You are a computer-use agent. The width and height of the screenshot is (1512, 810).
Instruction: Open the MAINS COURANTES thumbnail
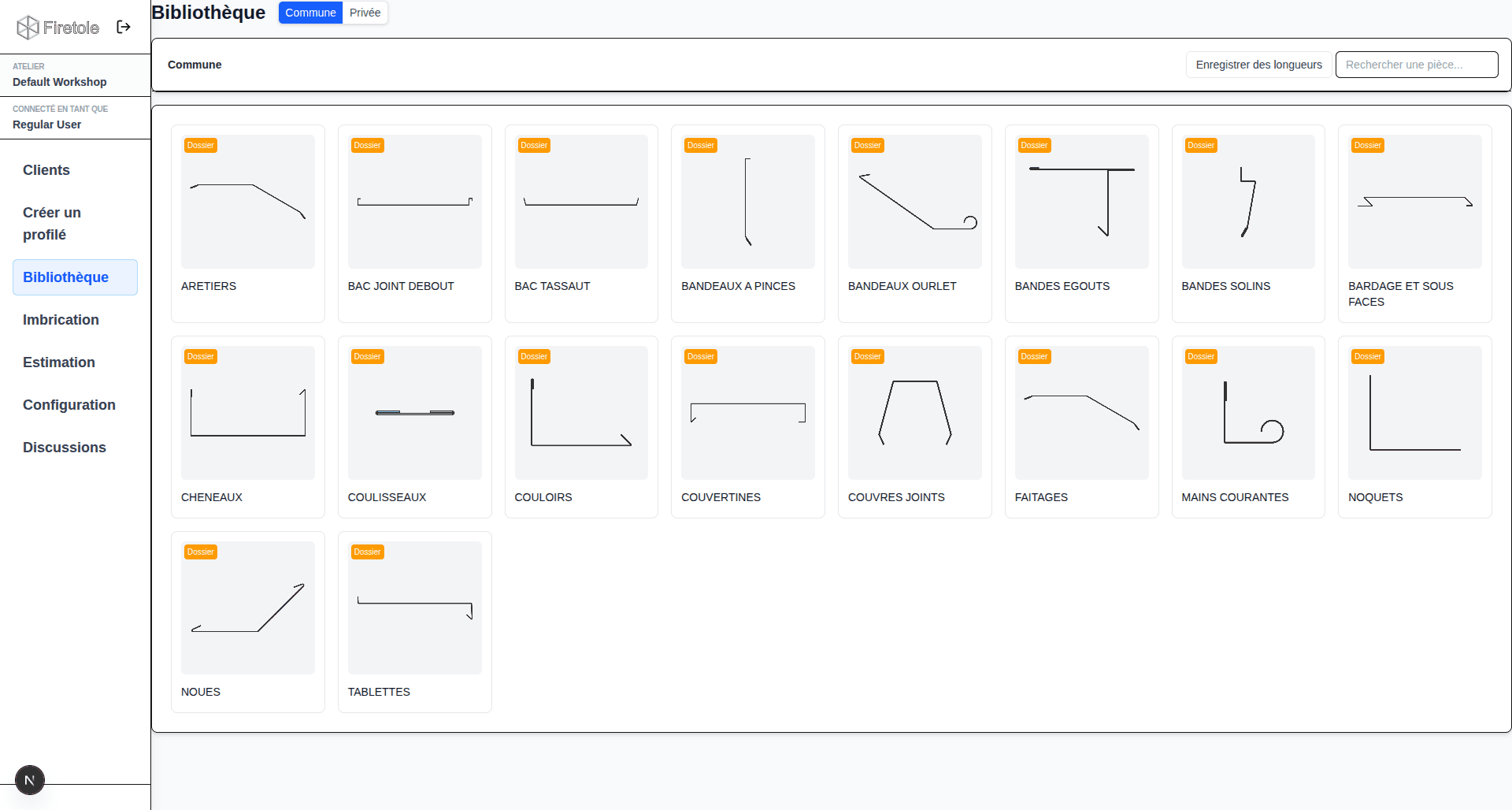click(1248, 413)
